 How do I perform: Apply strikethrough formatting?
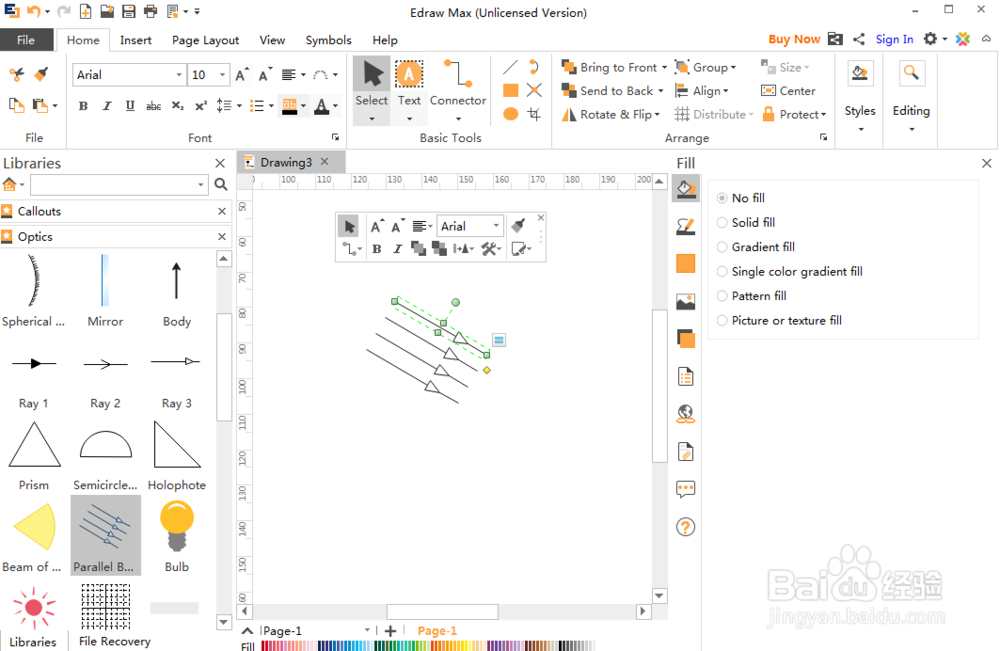[x=154, y=106]
